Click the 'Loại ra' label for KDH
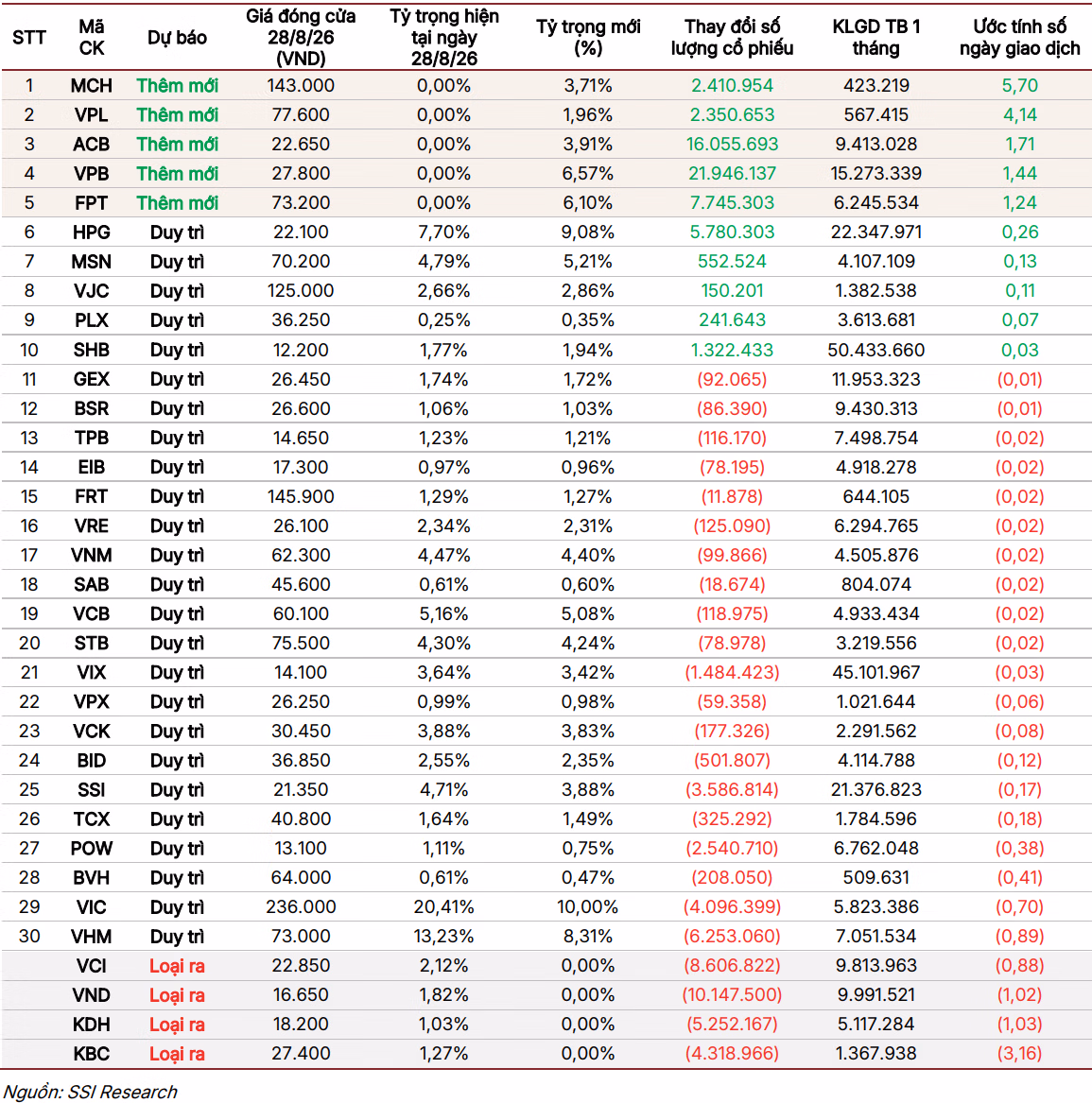Screen dimensions: 1092x1103 178,1025
